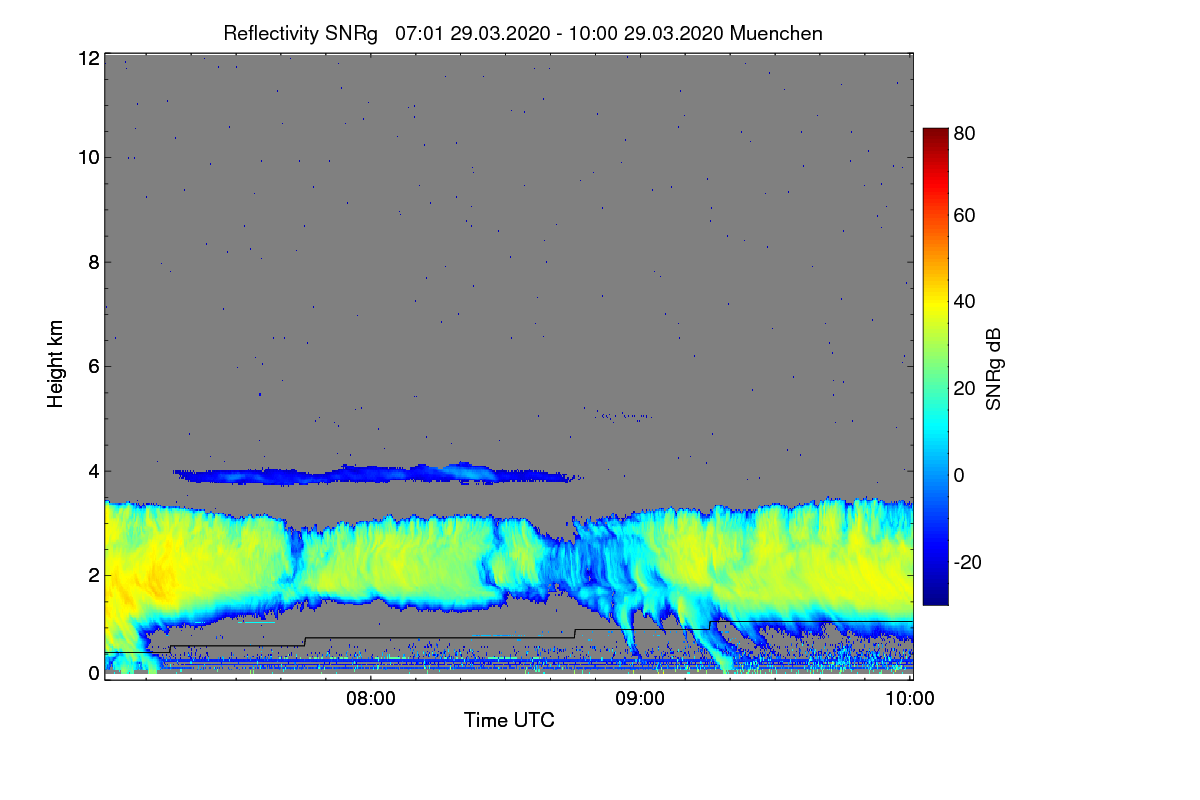Click the y-axis tick label 8

(x=93, y=262)
